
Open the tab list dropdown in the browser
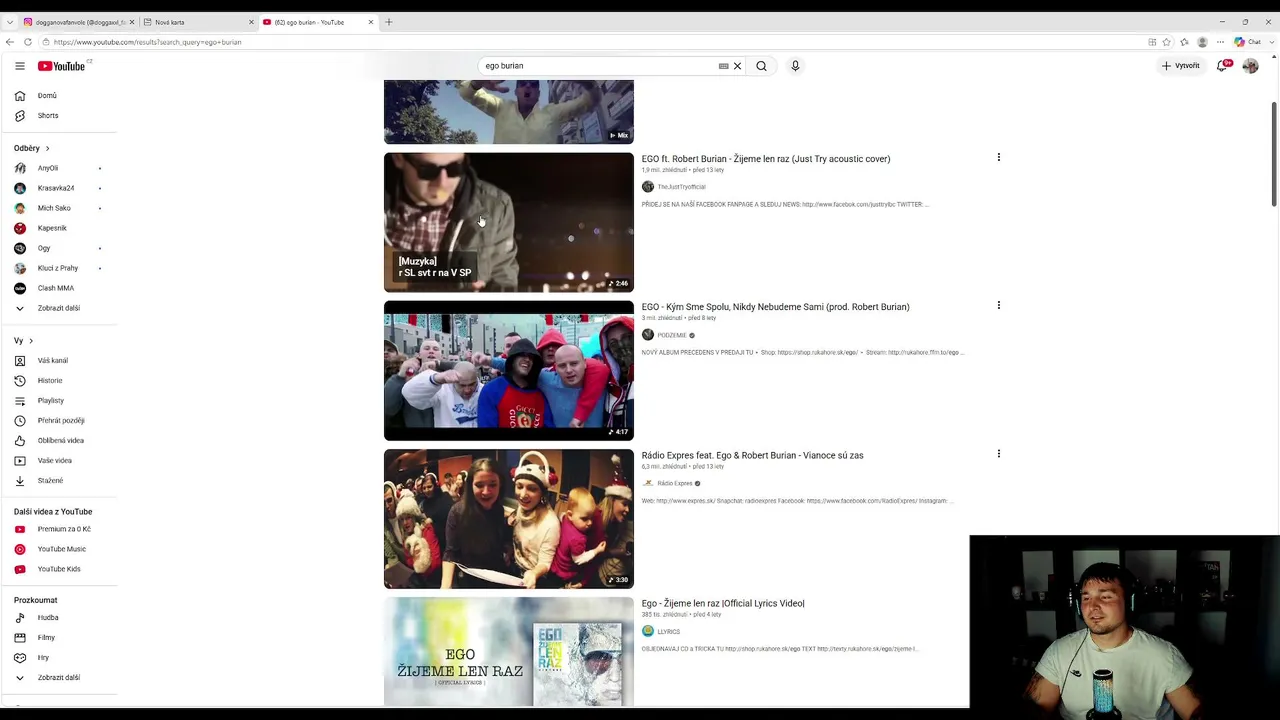pos(9,22)
